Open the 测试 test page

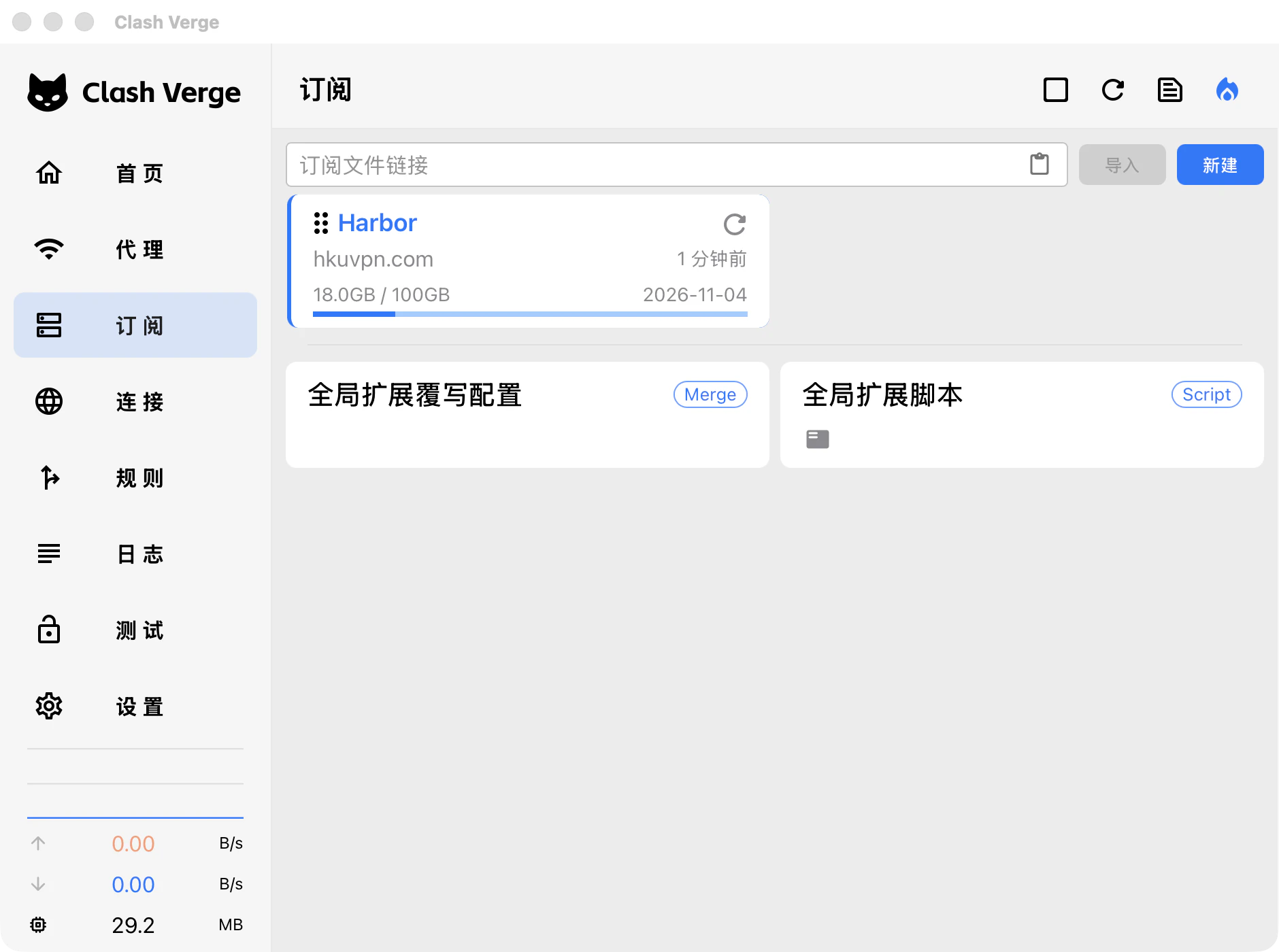point(135,630)
